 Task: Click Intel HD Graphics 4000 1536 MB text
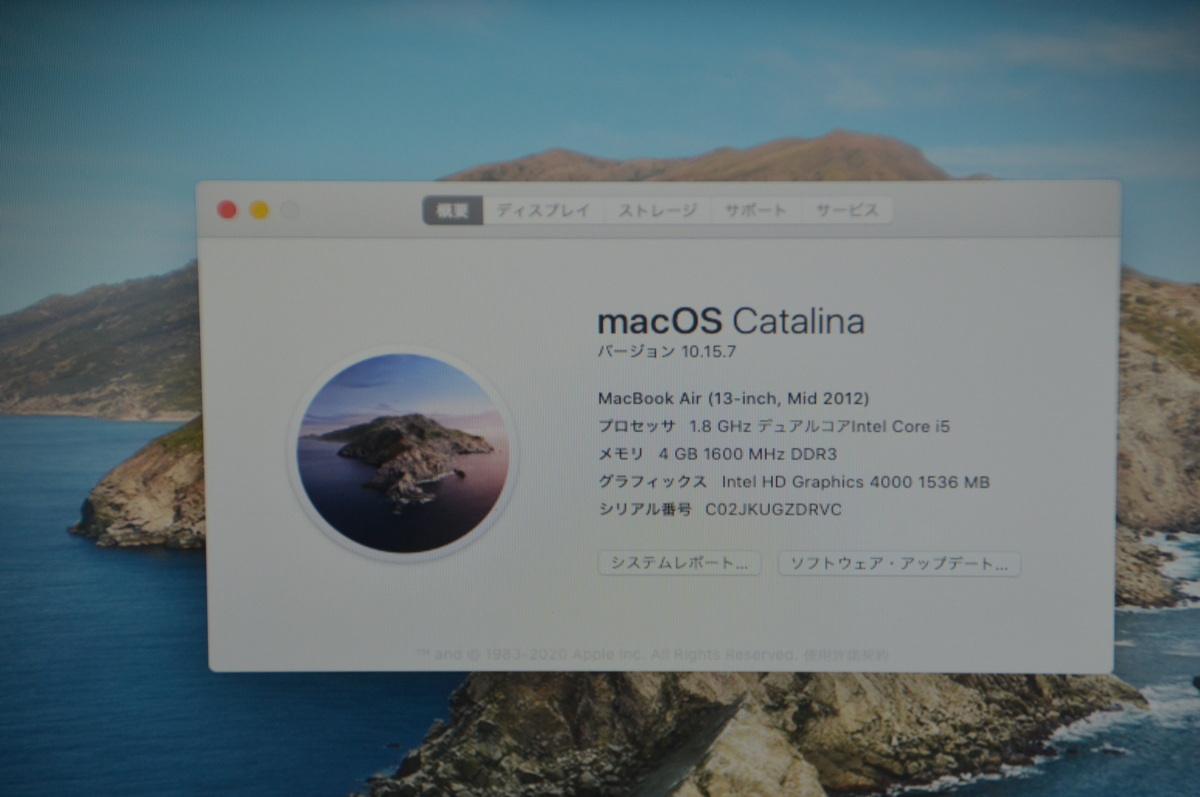(x=855, y=482)
